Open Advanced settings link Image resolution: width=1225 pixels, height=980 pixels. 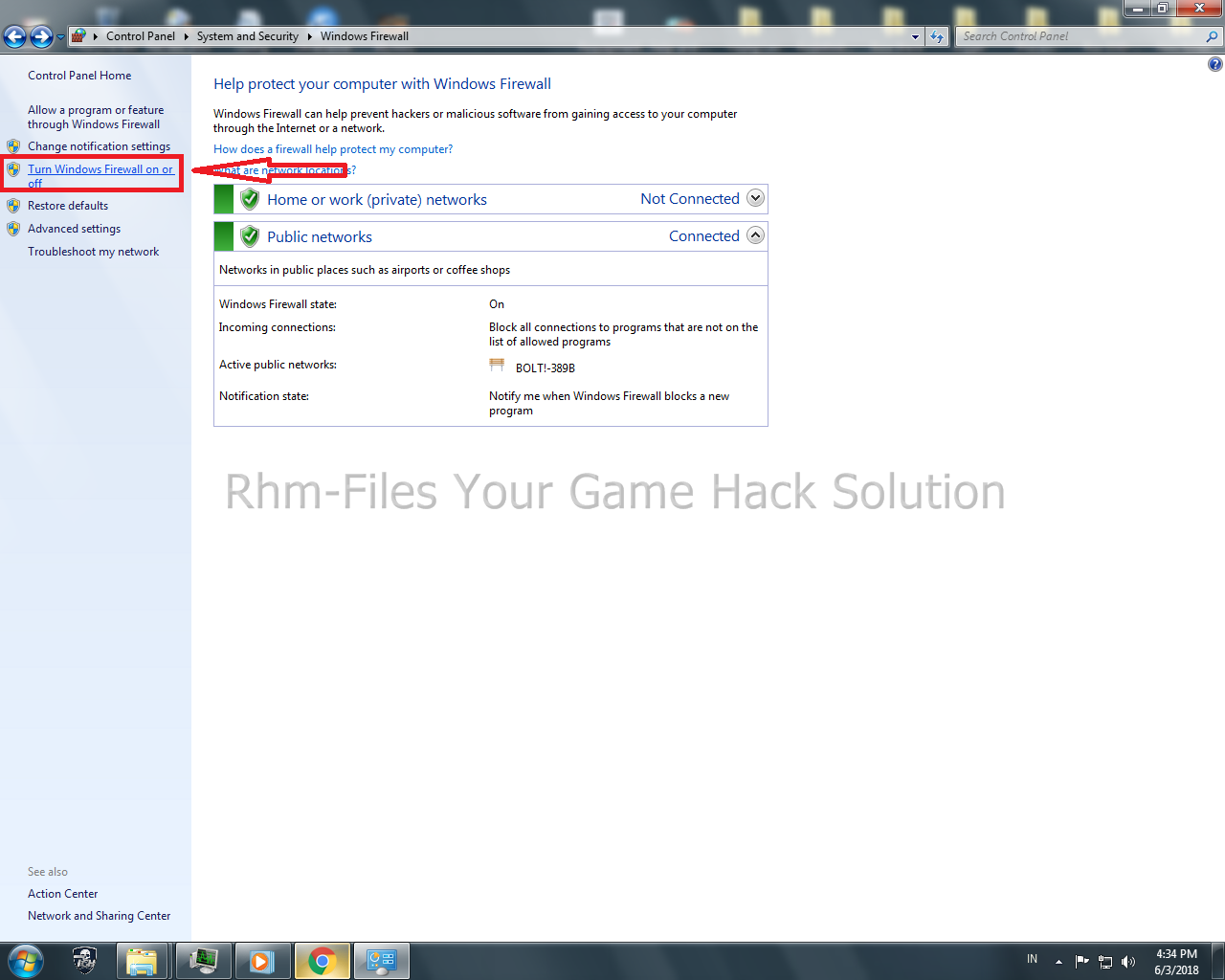tap(74, 229)
